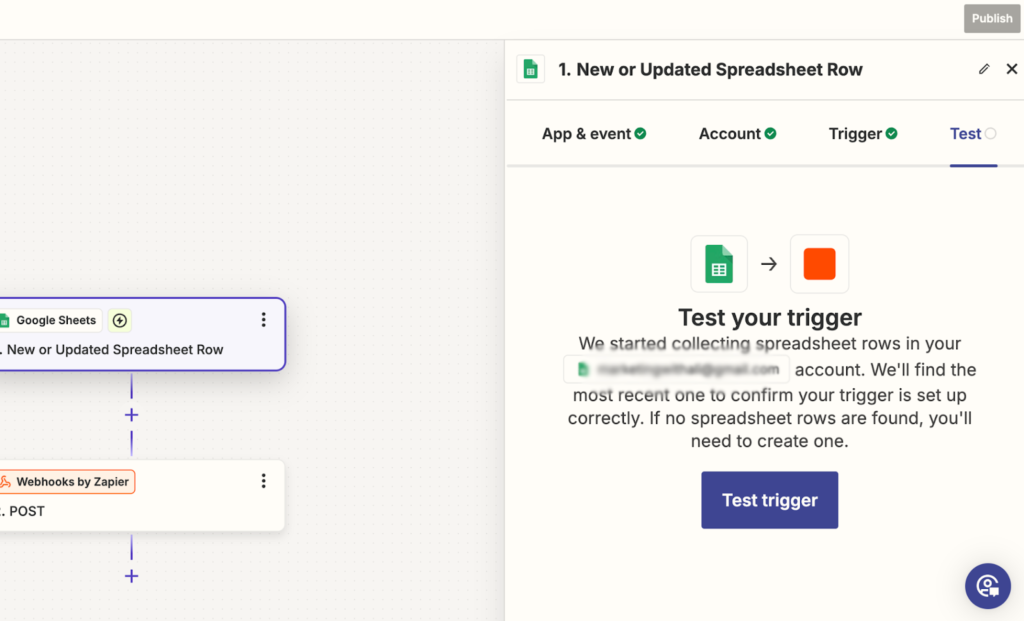The width and height of the screenshot is (1024, 621).
Task: Open the options menu on the Google Sheets step
Action: tap(263, 319)
